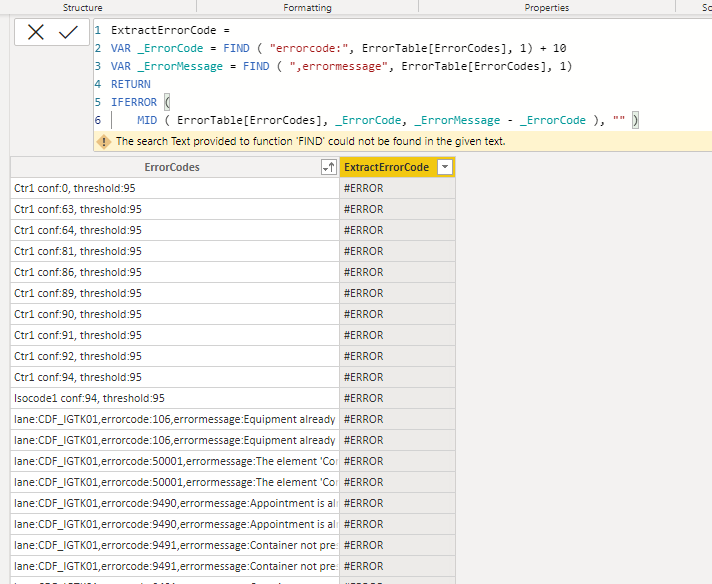Open the Formatting ribbon group label

[307, 8]
